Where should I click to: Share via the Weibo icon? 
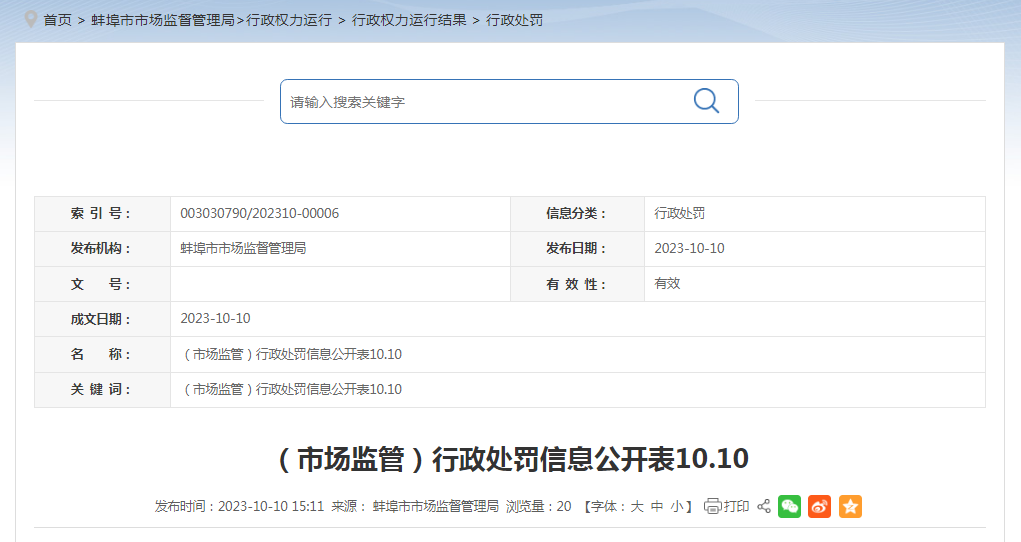[x=820, y=506]
